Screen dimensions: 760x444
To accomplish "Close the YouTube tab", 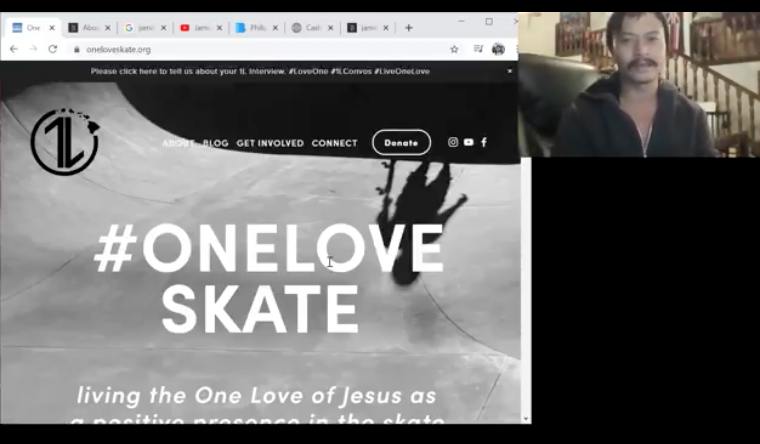I will pos(219,28).
